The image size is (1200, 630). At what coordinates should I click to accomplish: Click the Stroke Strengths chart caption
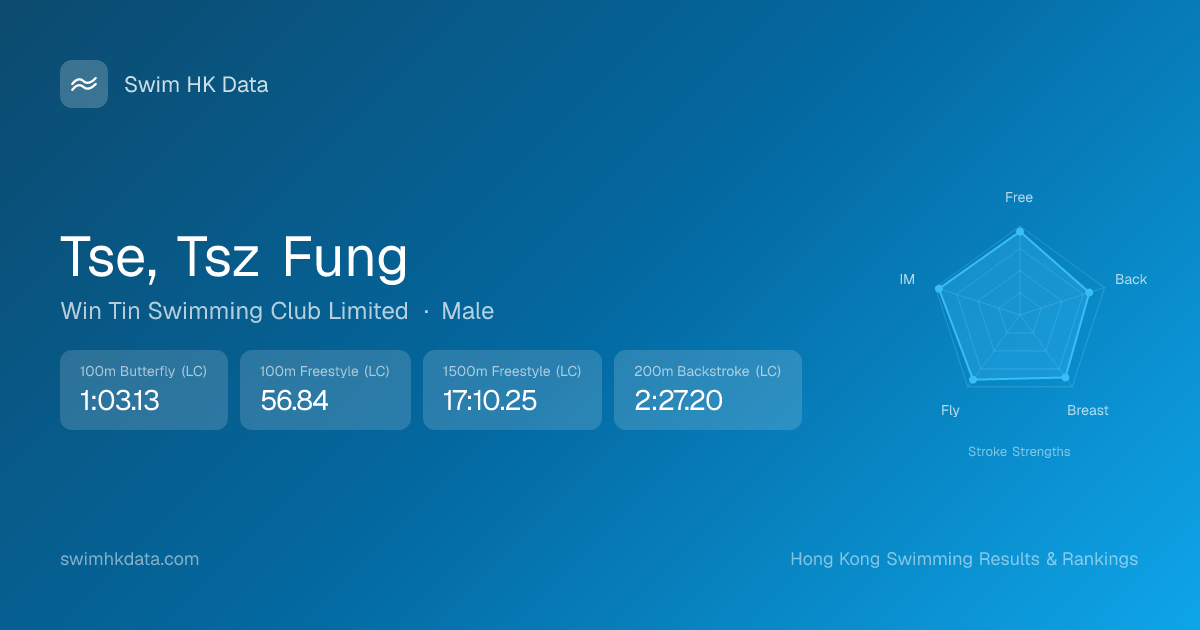pyautogui.click(x=1019, y=452)
